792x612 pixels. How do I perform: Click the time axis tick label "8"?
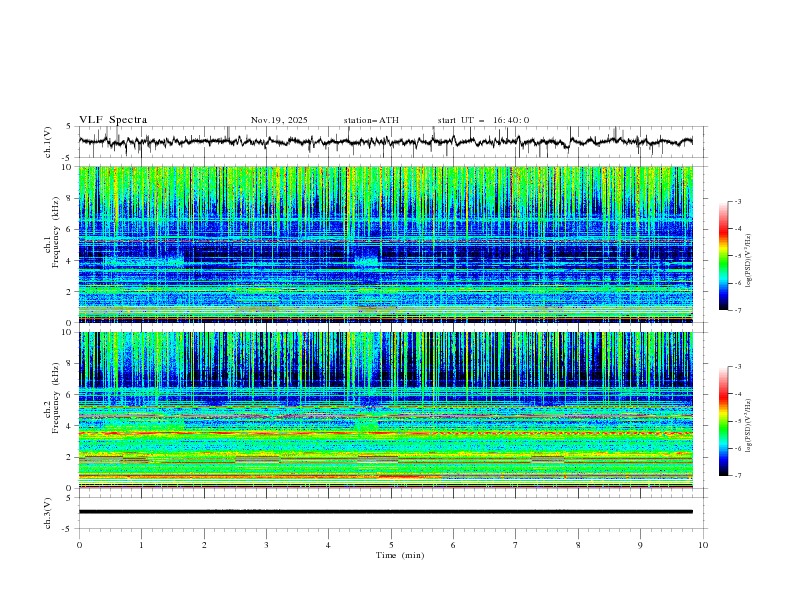[x=578, y=545]
